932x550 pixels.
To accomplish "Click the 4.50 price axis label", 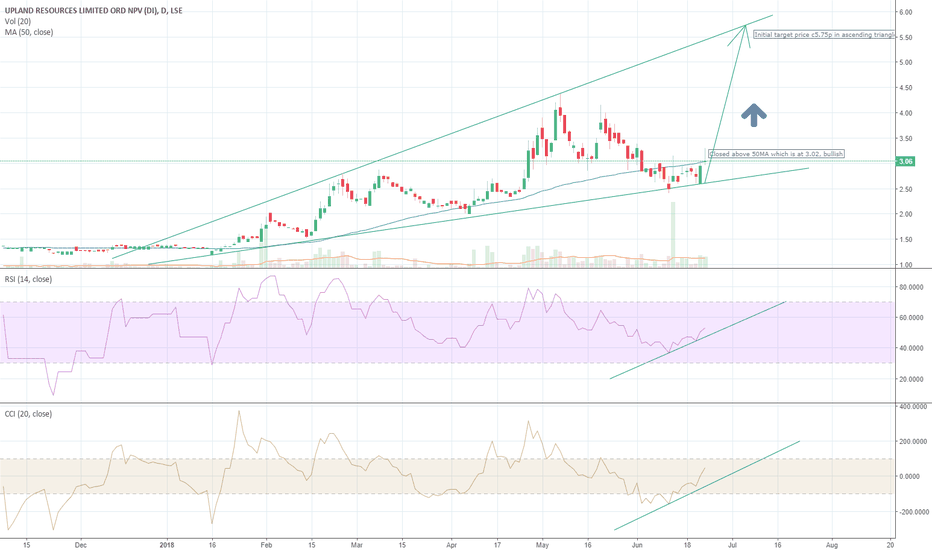I will (x=905, y=88).
